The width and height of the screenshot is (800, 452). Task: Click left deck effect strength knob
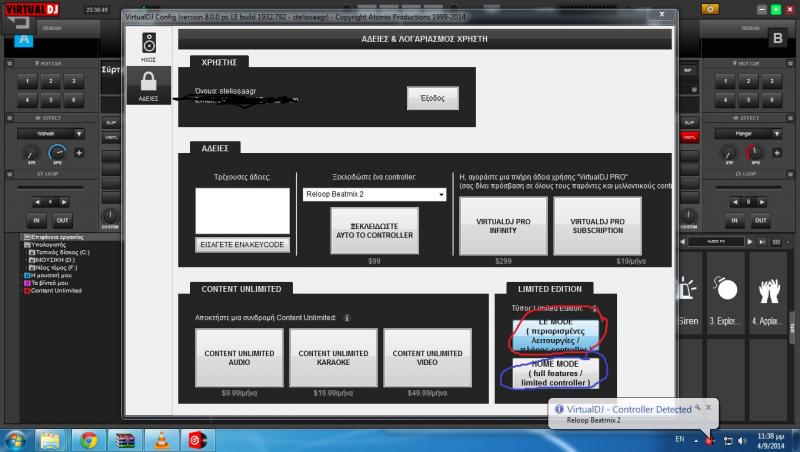pos(32,153)
